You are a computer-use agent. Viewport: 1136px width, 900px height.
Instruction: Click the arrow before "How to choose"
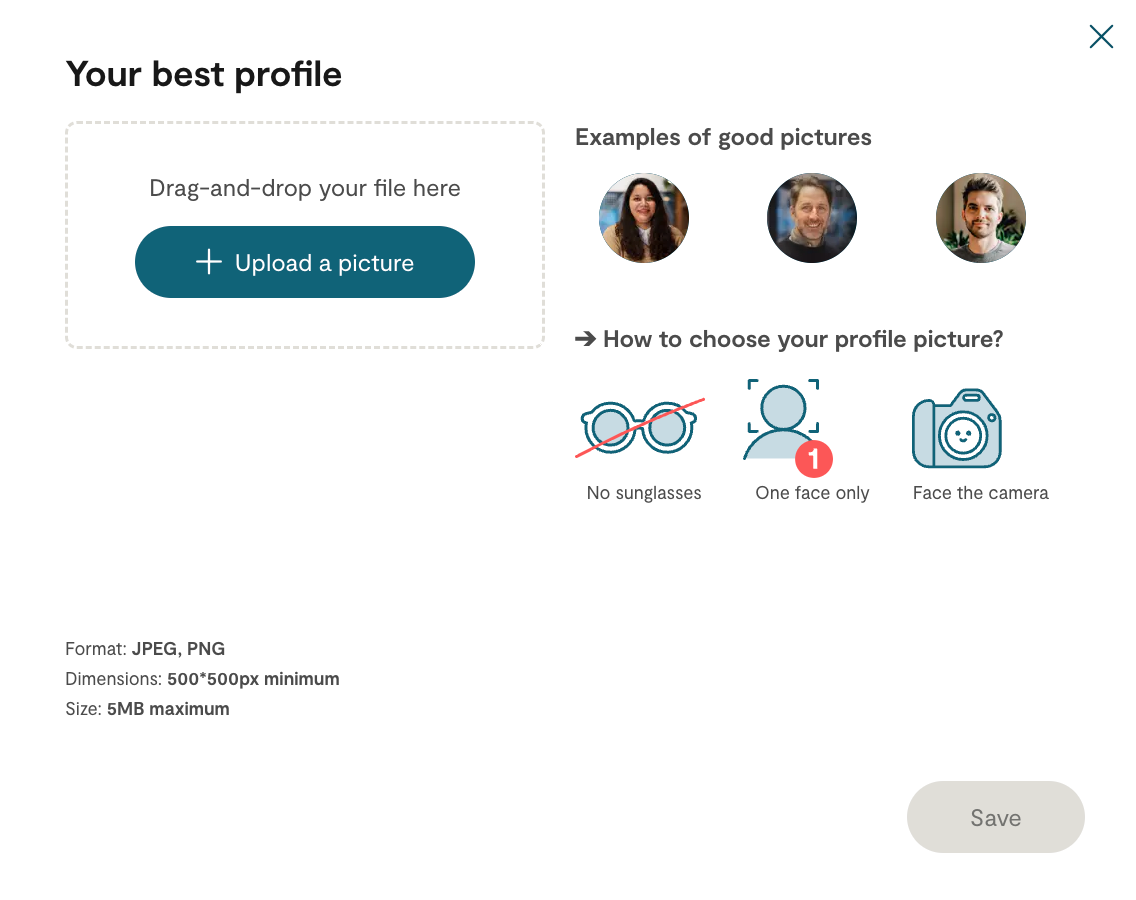click(585, 340)
